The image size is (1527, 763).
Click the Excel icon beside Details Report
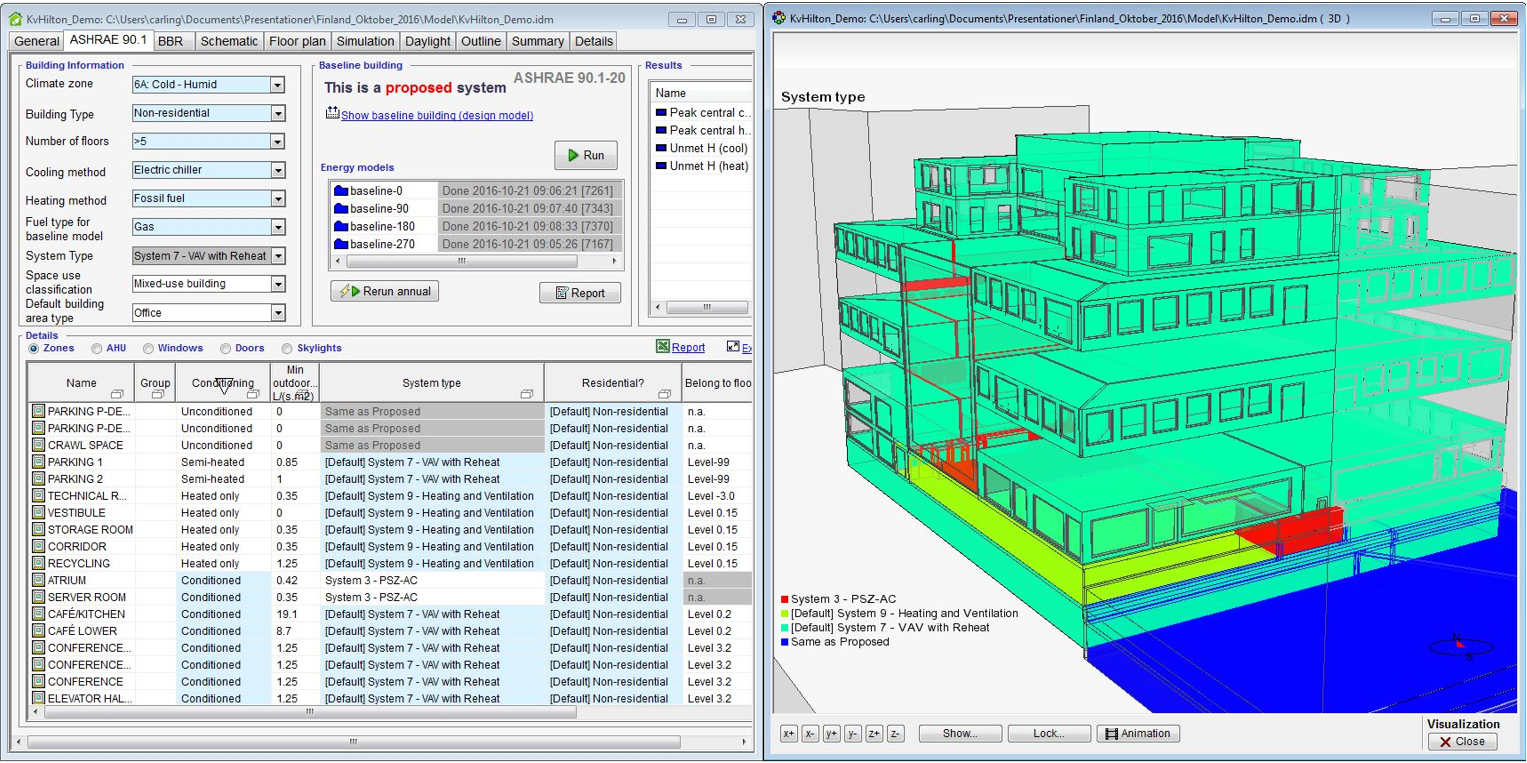click(x=662, y=347)
